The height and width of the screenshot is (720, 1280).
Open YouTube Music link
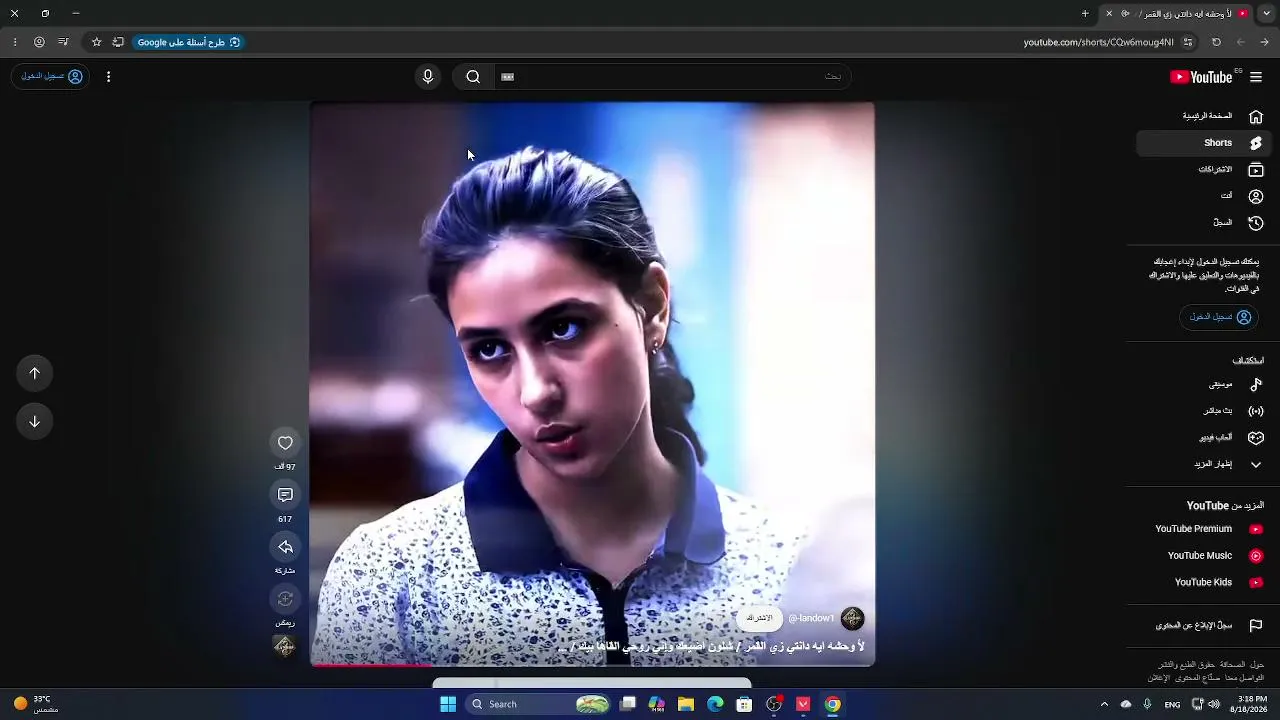click(1203, 556)
